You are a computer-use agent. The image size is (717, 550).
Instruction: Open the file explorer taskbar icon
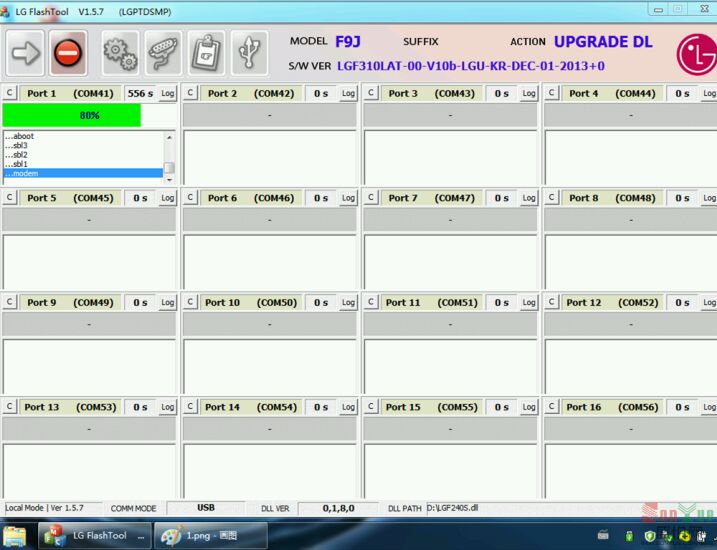pos(15,536)
